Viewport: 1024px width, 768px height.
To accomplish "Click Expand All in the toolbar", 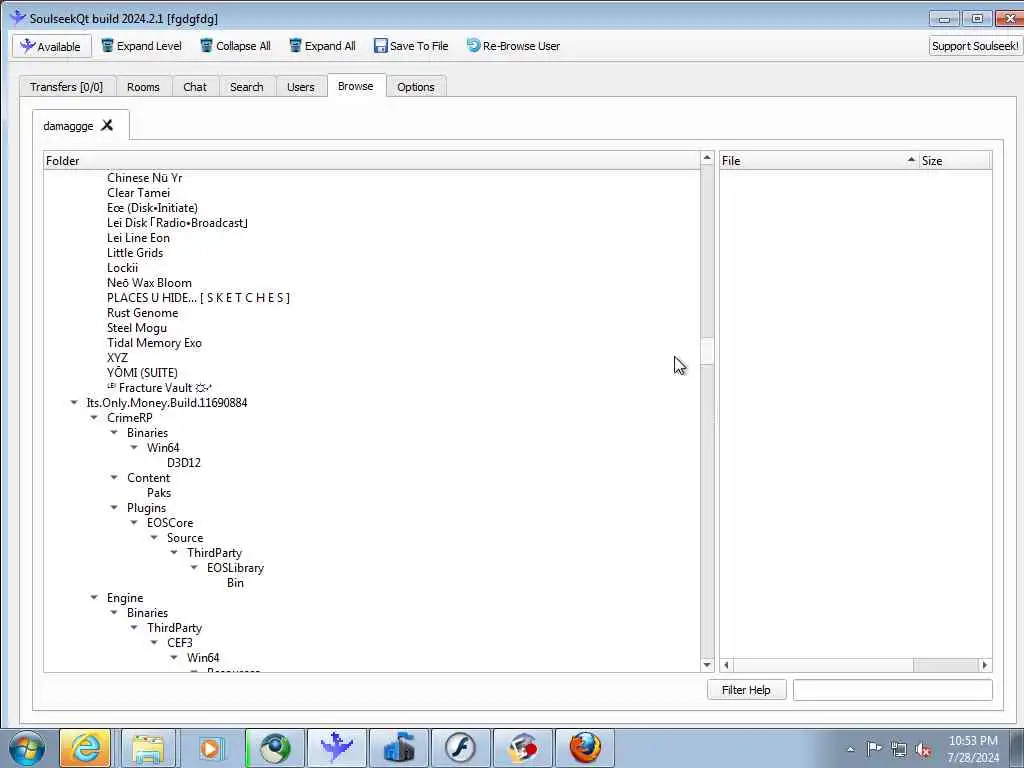I will tap(323, 46).
